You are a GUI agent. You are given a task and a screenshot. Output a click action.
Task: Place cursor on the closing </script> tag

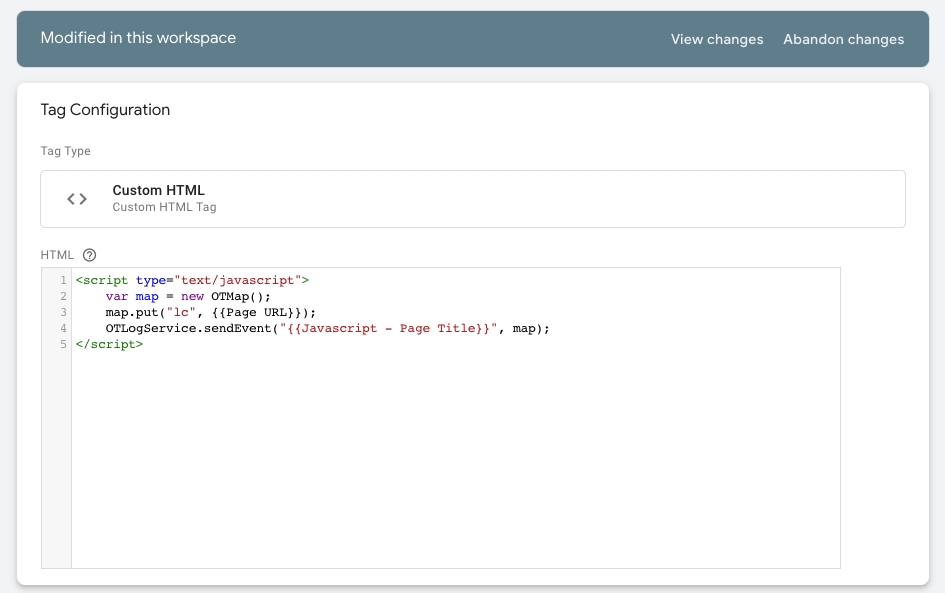[x=109, y=344]
